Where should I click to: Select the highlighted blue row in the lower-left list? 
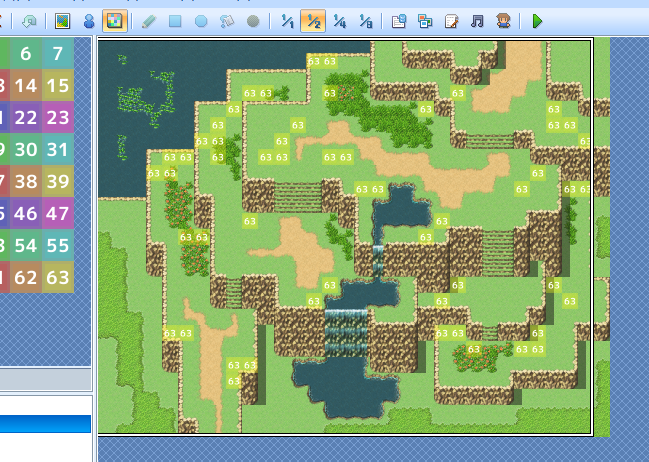coord(45,424)
